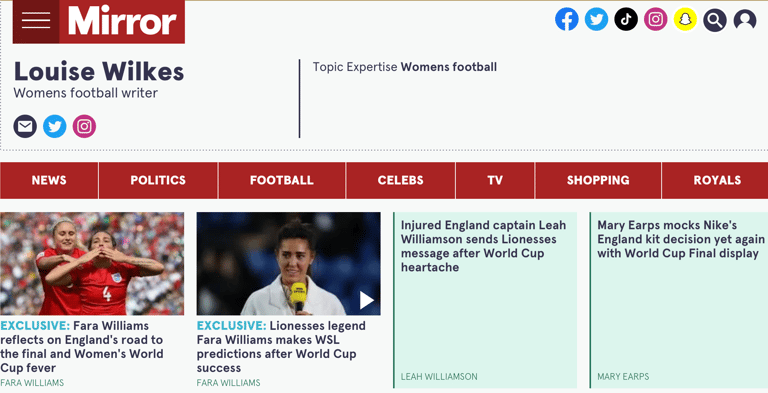This screenshot has height=393, width=768.
Task: Open the England players celebrating thumbnail
Action: click(92, 264)
